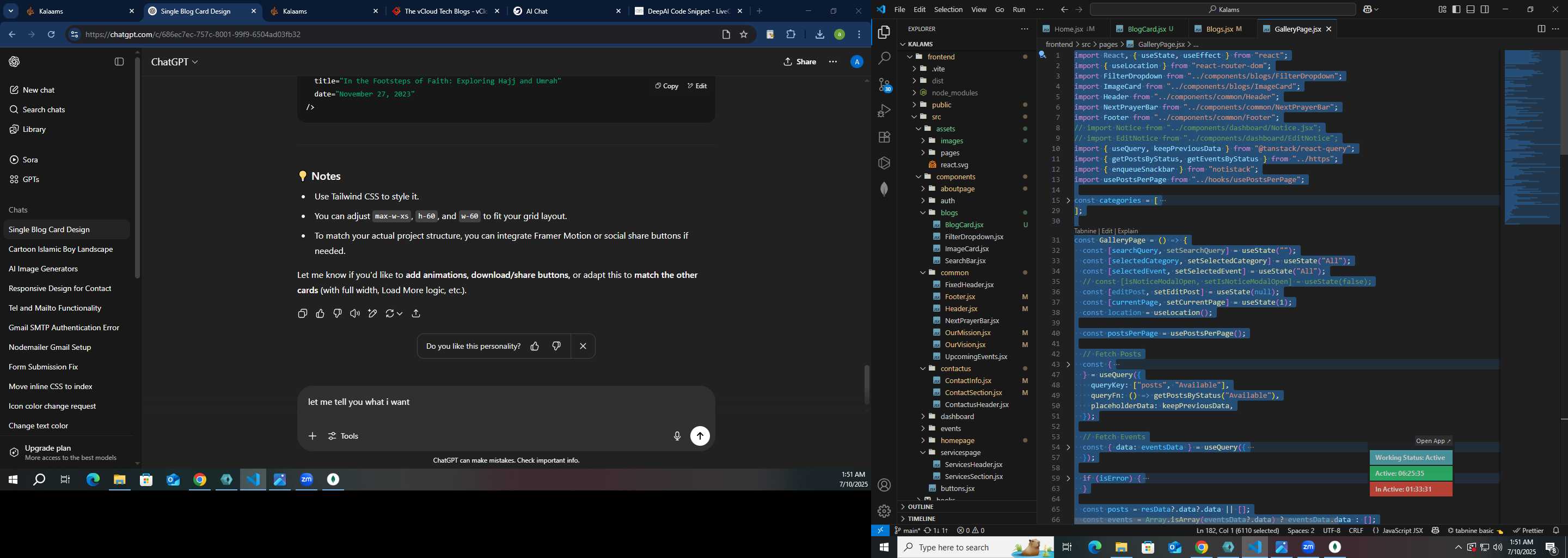This screenshot has width=1568, height=558.
Task: Open Manage gear icon in VS Code
Action: (x=884, y=511)
